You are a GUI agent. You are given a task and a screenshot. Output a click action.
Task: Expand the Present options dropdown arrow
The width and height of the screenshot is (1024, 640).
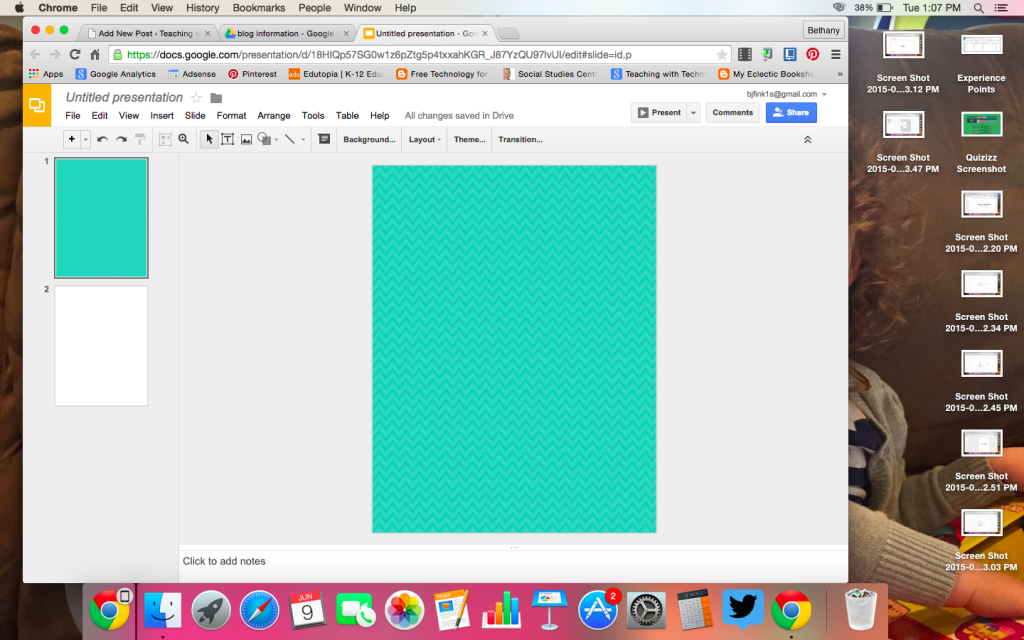pyautogui.click(x=694, y=112)
